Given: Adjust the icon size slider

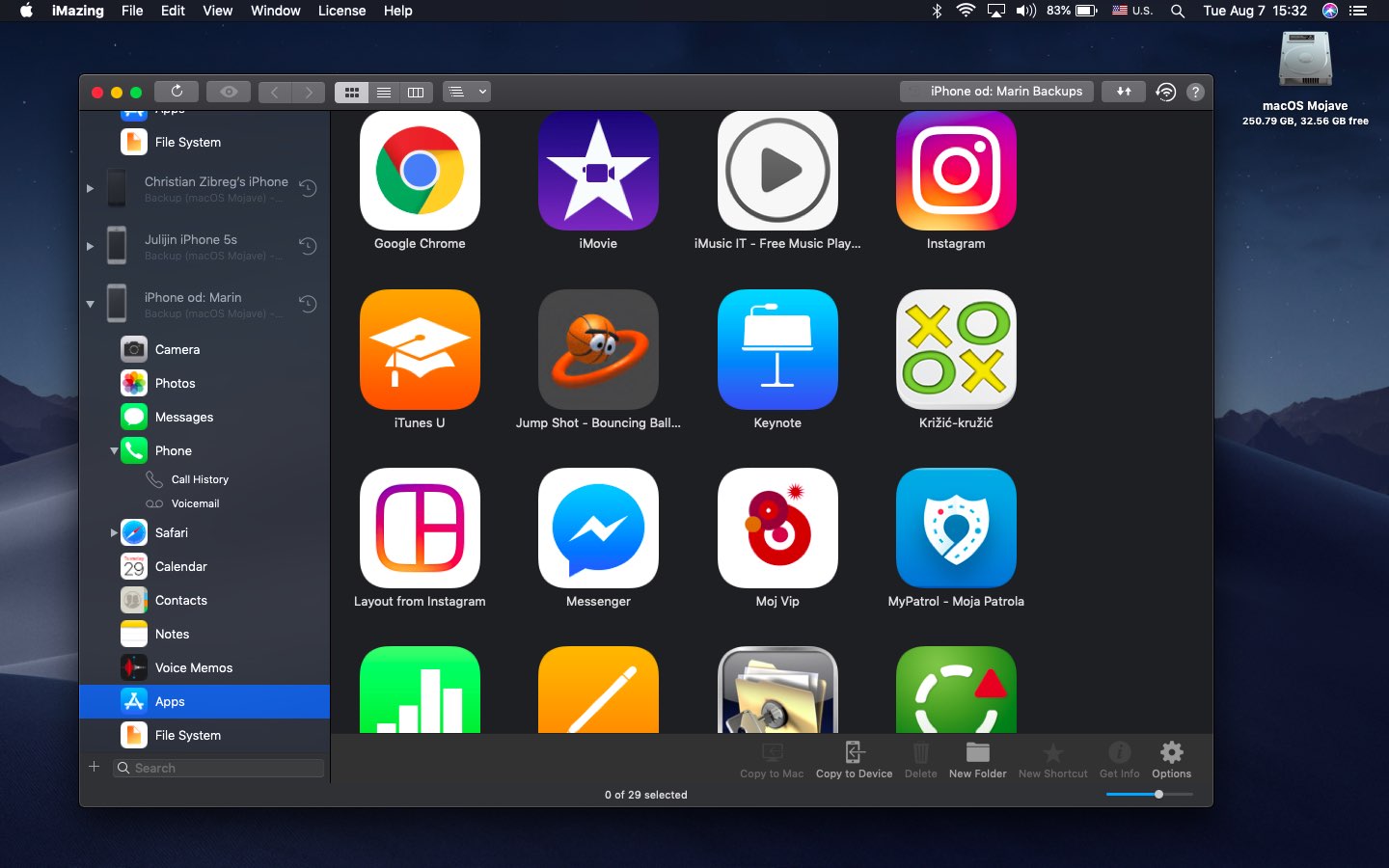Looking at the screenshot, I should click(x=1158, y=794).
